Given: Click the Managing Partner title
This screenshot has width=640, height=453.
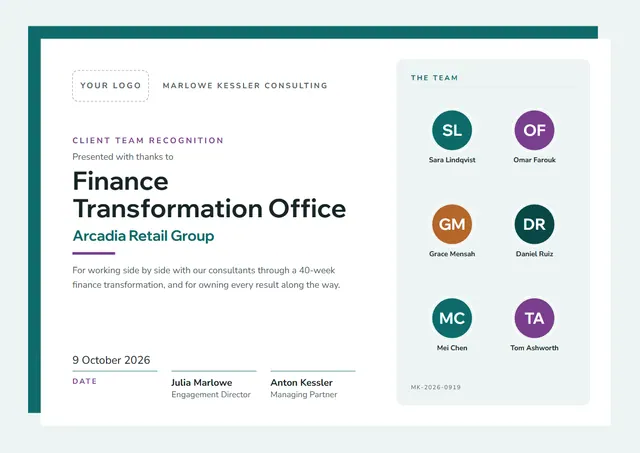Looking at the screenshot, I should click(x=304, y=395).
